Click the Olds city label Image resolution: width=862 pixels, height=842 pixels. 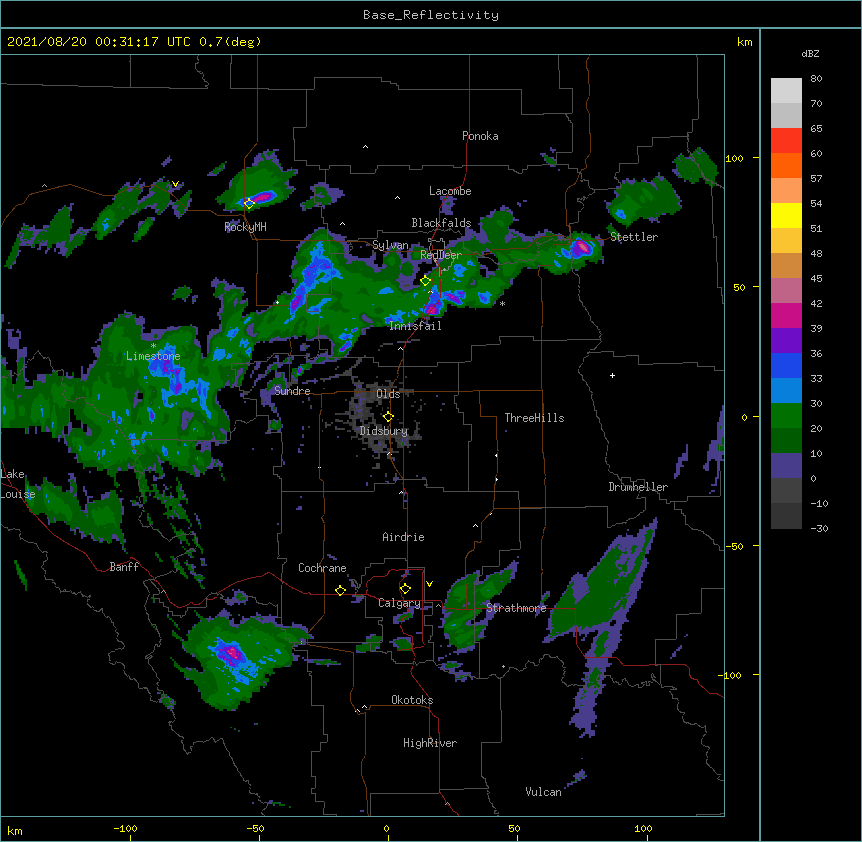pyautogui.click(x=388, y=394)
